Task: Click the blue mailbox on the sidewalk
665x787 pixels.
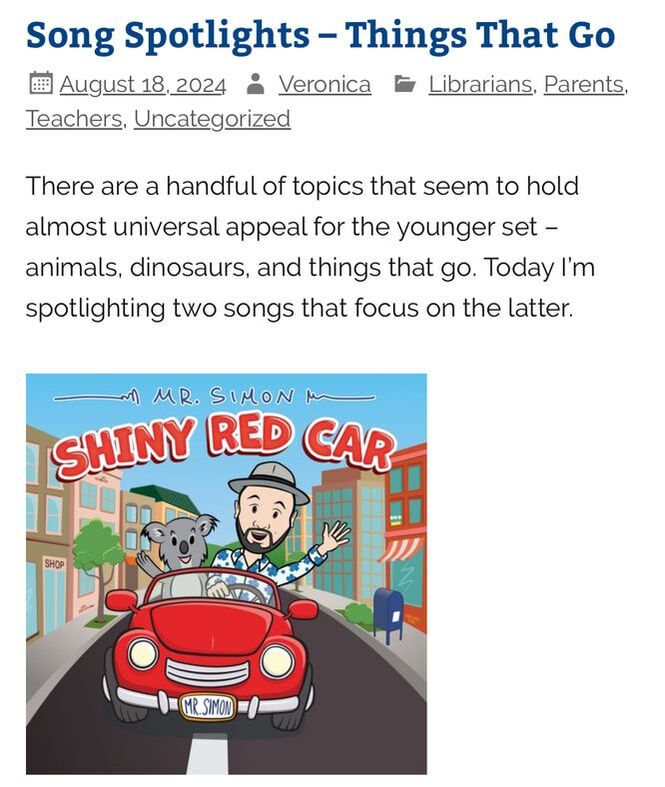Action: pos(389,614)
